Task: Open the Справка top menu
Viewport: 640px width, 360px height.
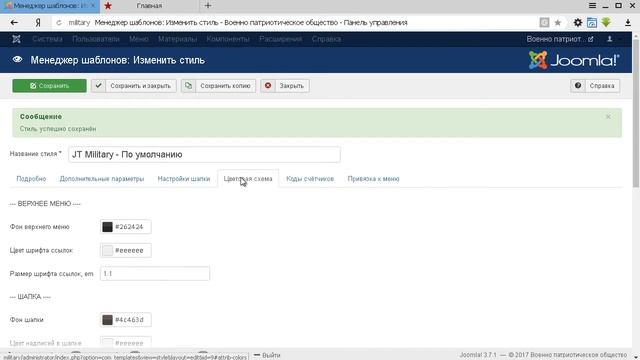Action: coord(326,39)
